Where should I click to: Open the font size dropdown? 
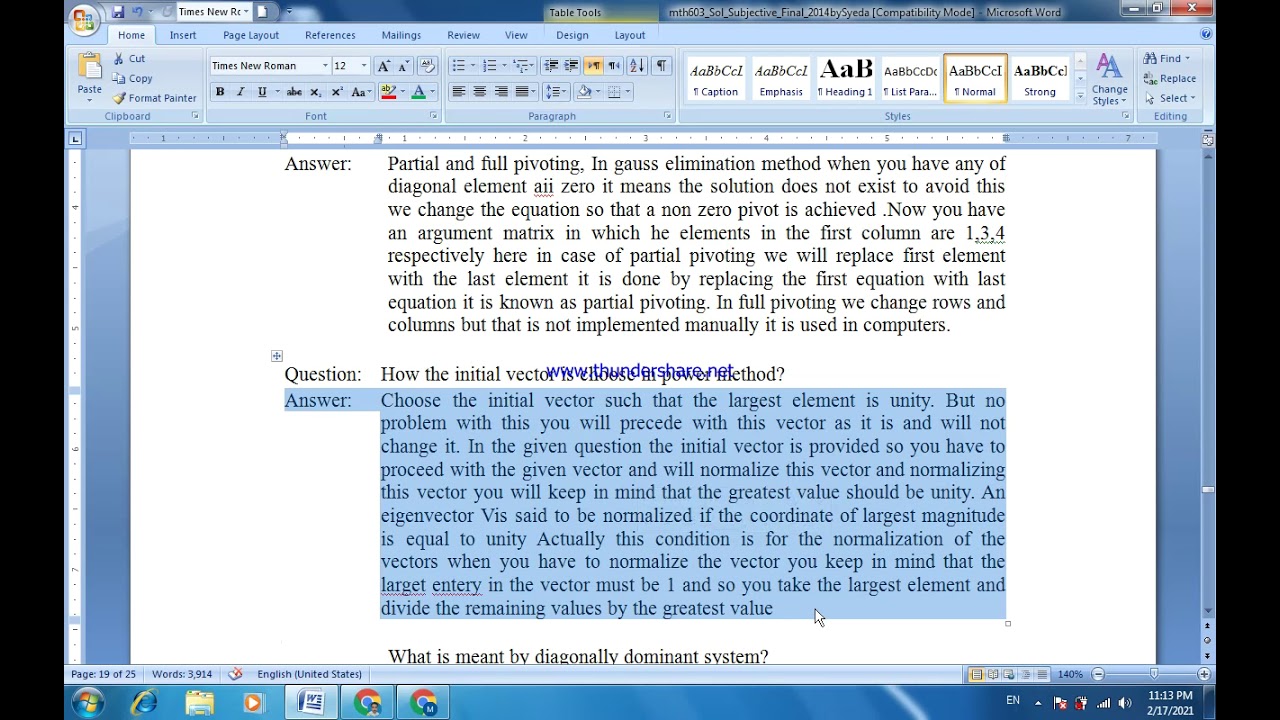coord(364,66)
